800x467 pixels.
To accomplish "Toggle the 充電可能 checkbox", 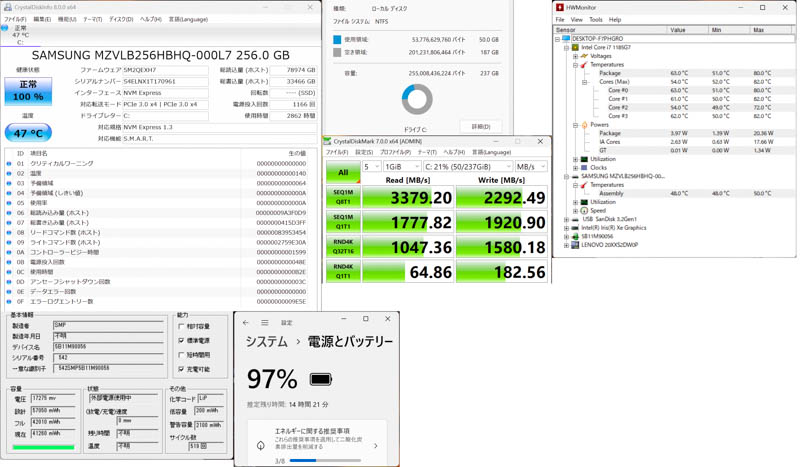I will click(181, 370).
